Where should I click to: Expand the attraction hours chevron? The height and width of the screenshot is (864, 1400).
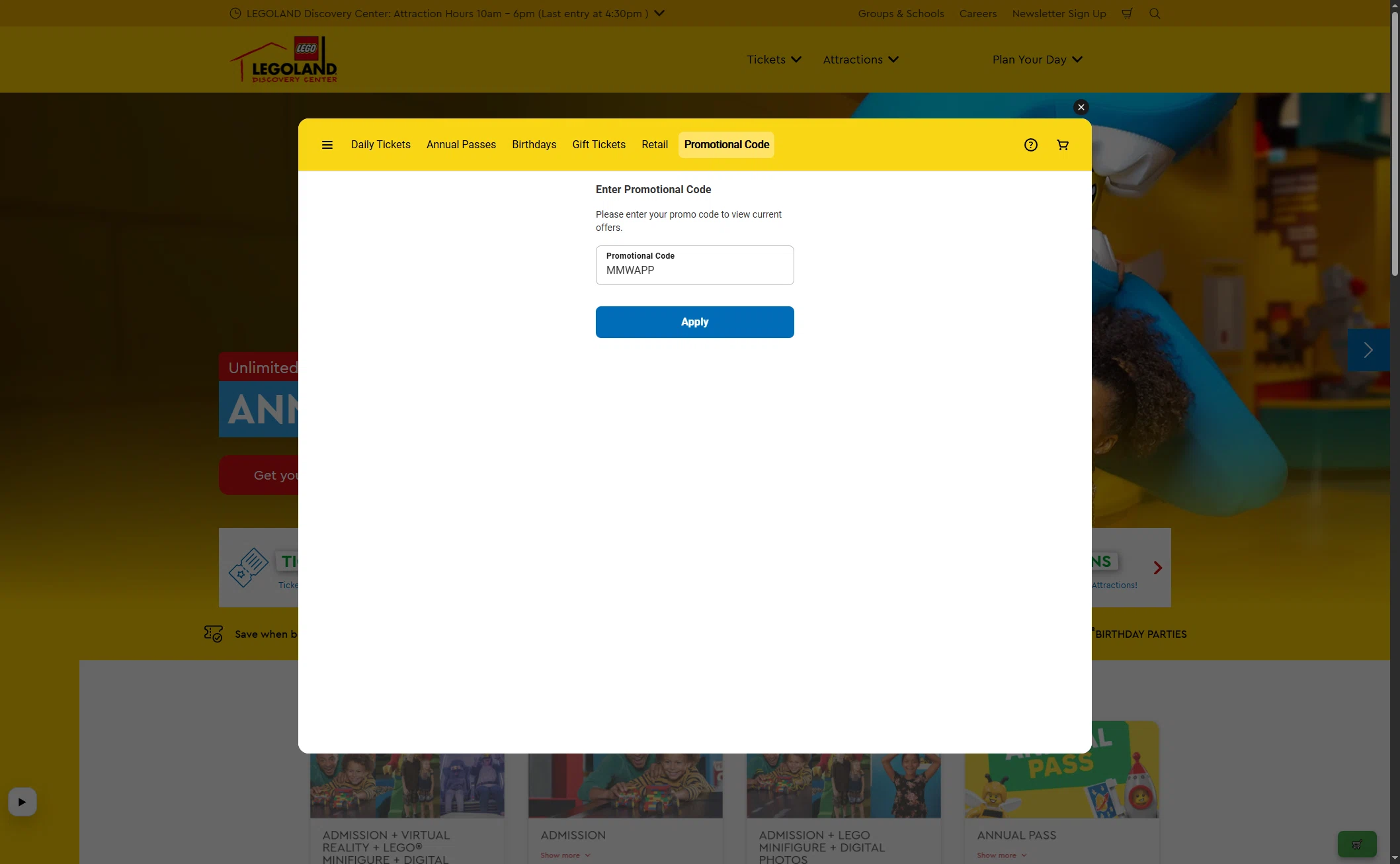pyautogui.click(x=659, y=13)
